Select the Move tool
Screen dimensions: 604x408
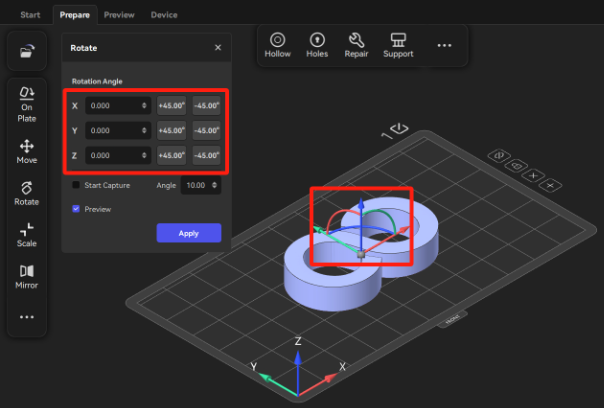[x=27, y=151]
